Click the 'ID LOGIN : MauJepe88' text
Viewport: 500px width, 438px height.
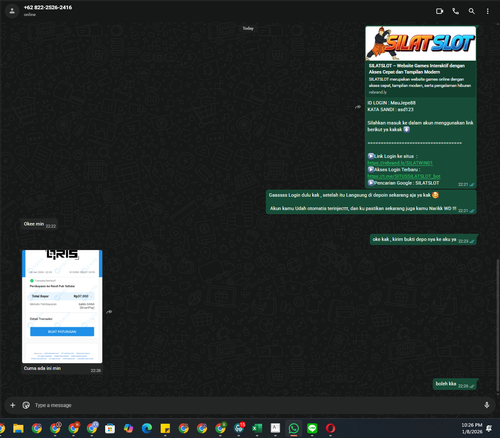coord(391,103)
